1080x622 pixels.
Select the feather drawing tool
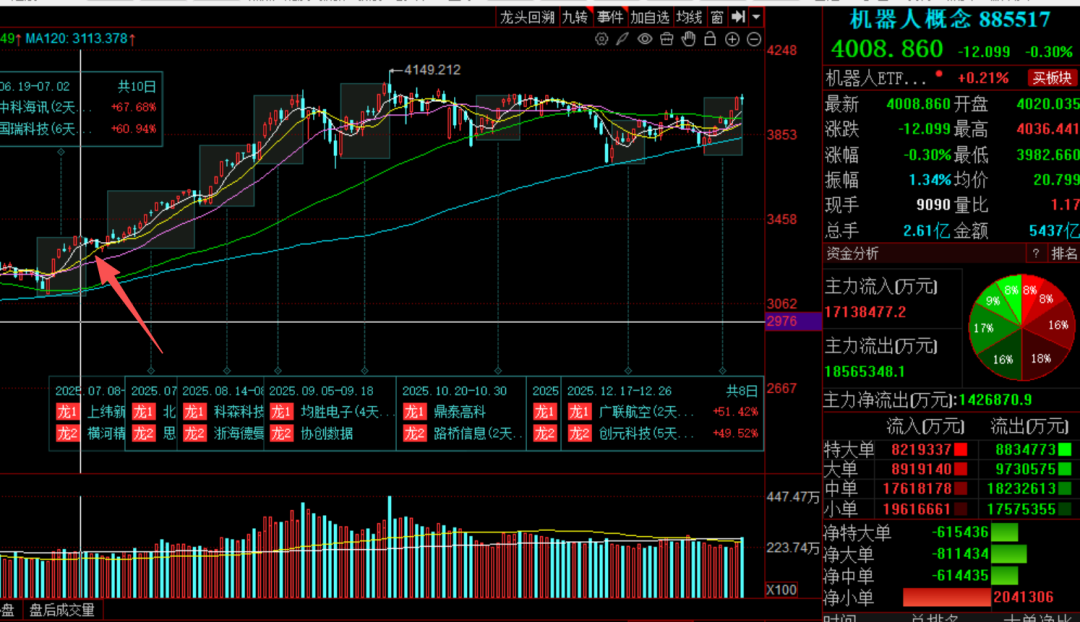coord(622,39)
